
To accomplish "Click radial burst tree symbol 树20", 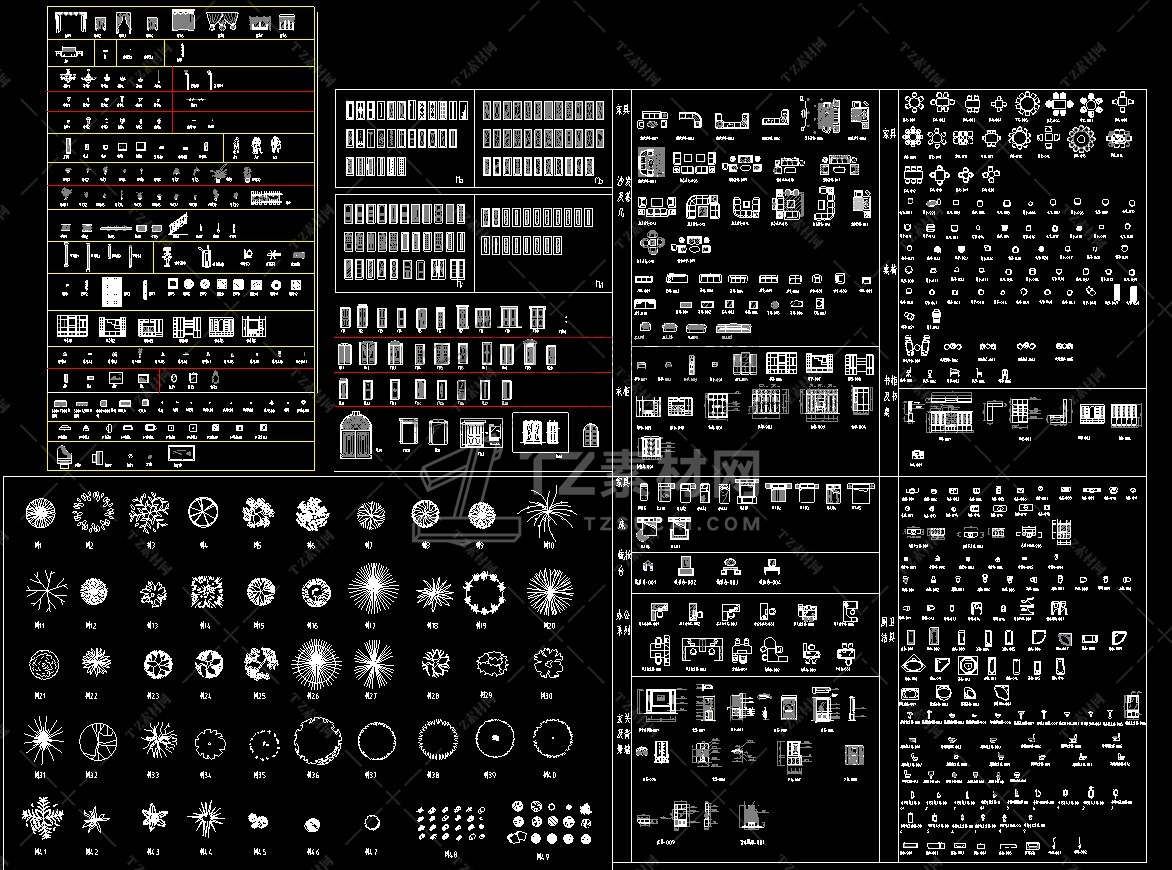I will (550, 592).
